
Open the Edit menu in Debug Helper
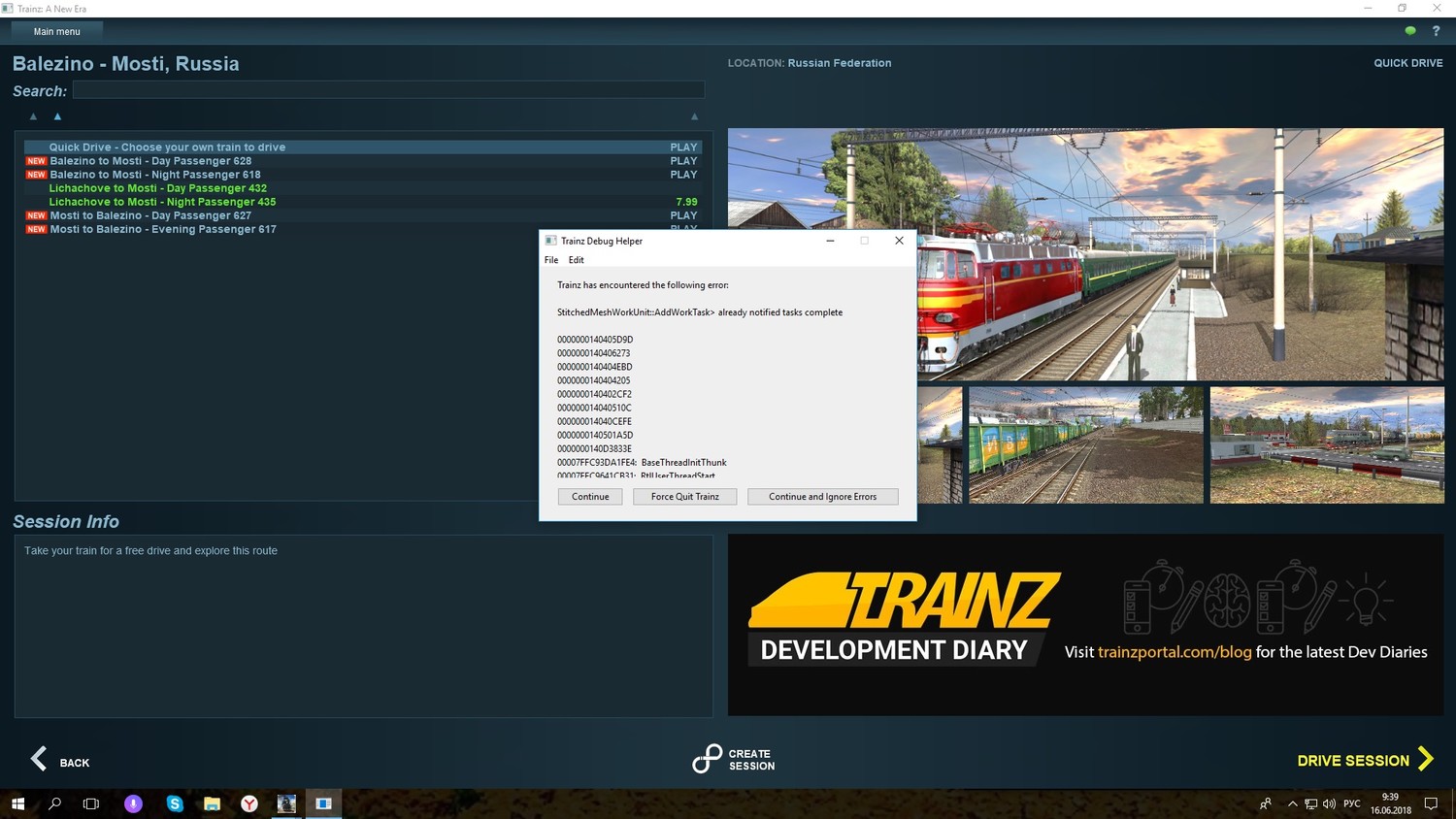[576, 260]
